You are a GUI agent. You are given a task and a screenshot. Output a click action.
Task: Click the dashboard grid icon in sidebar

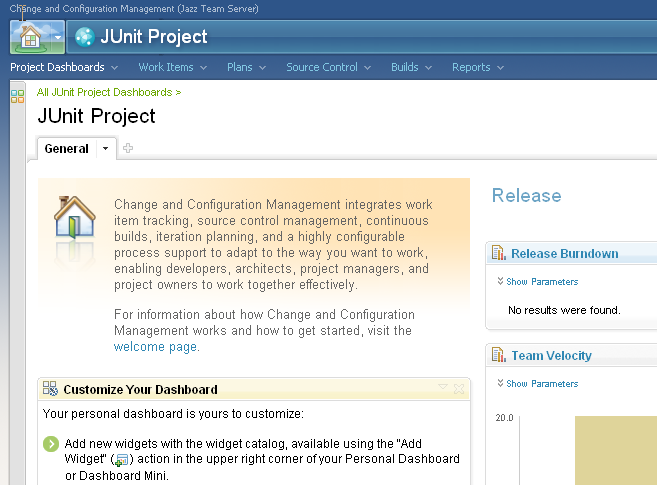coord(18,96)
